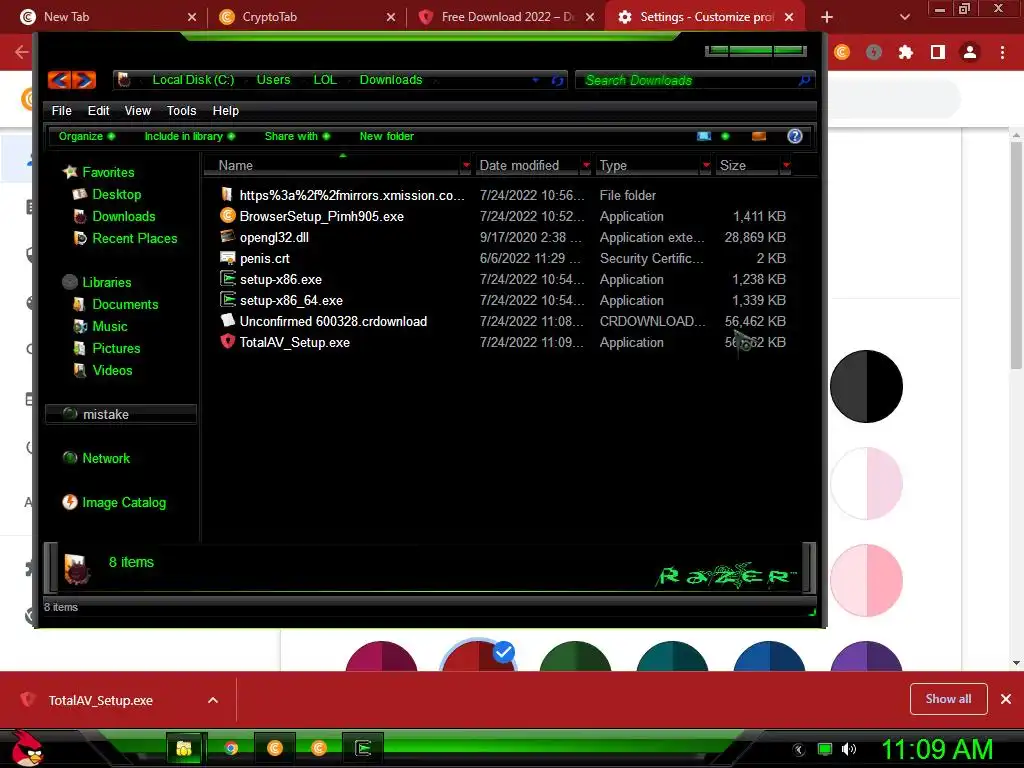
Task: Expand the TotalAV_Setup.exe download options chevron
Action: (x=213, y=700)
